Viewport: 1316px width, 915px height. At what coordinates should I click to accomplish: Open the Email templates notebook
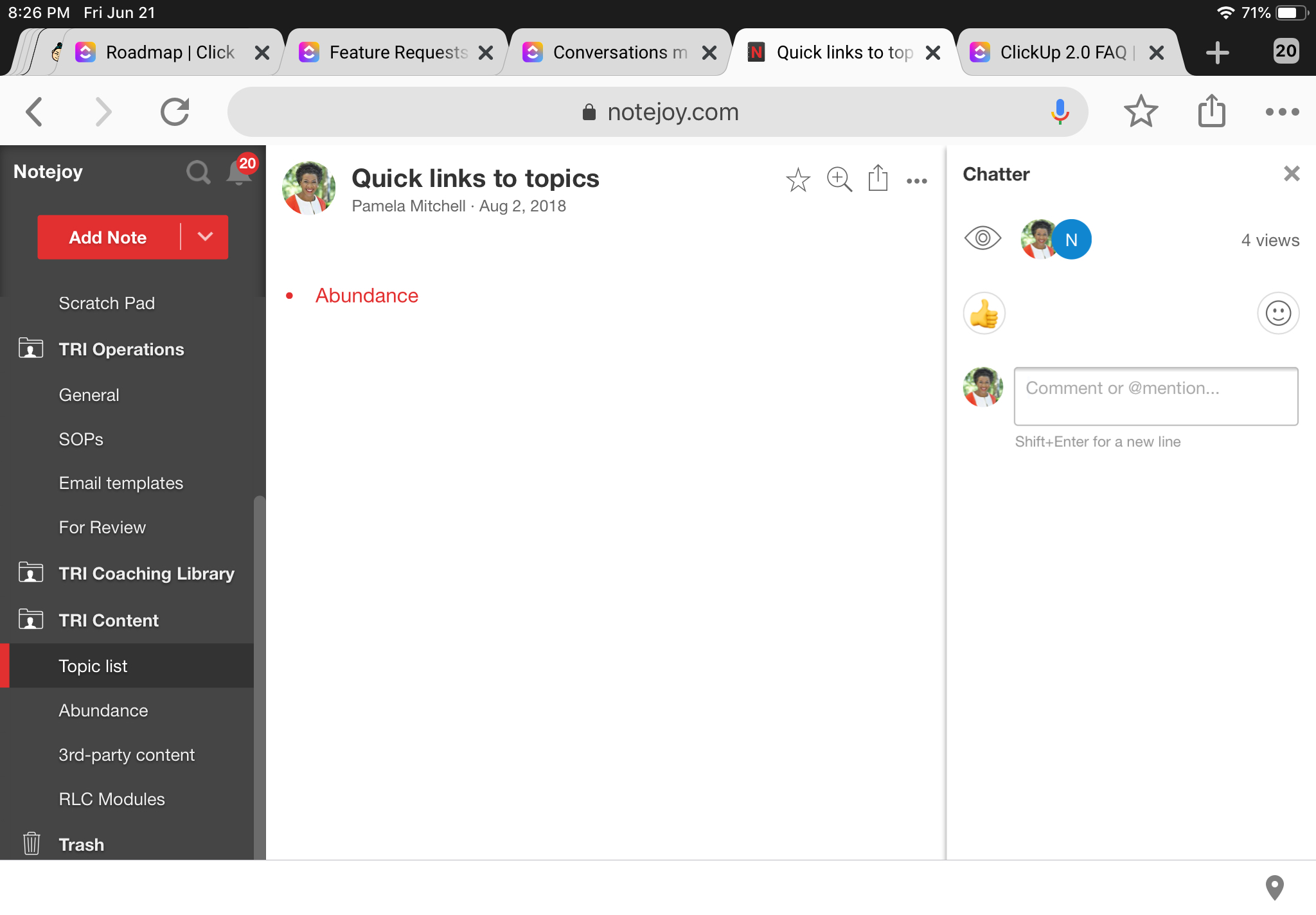click(121, 483)
